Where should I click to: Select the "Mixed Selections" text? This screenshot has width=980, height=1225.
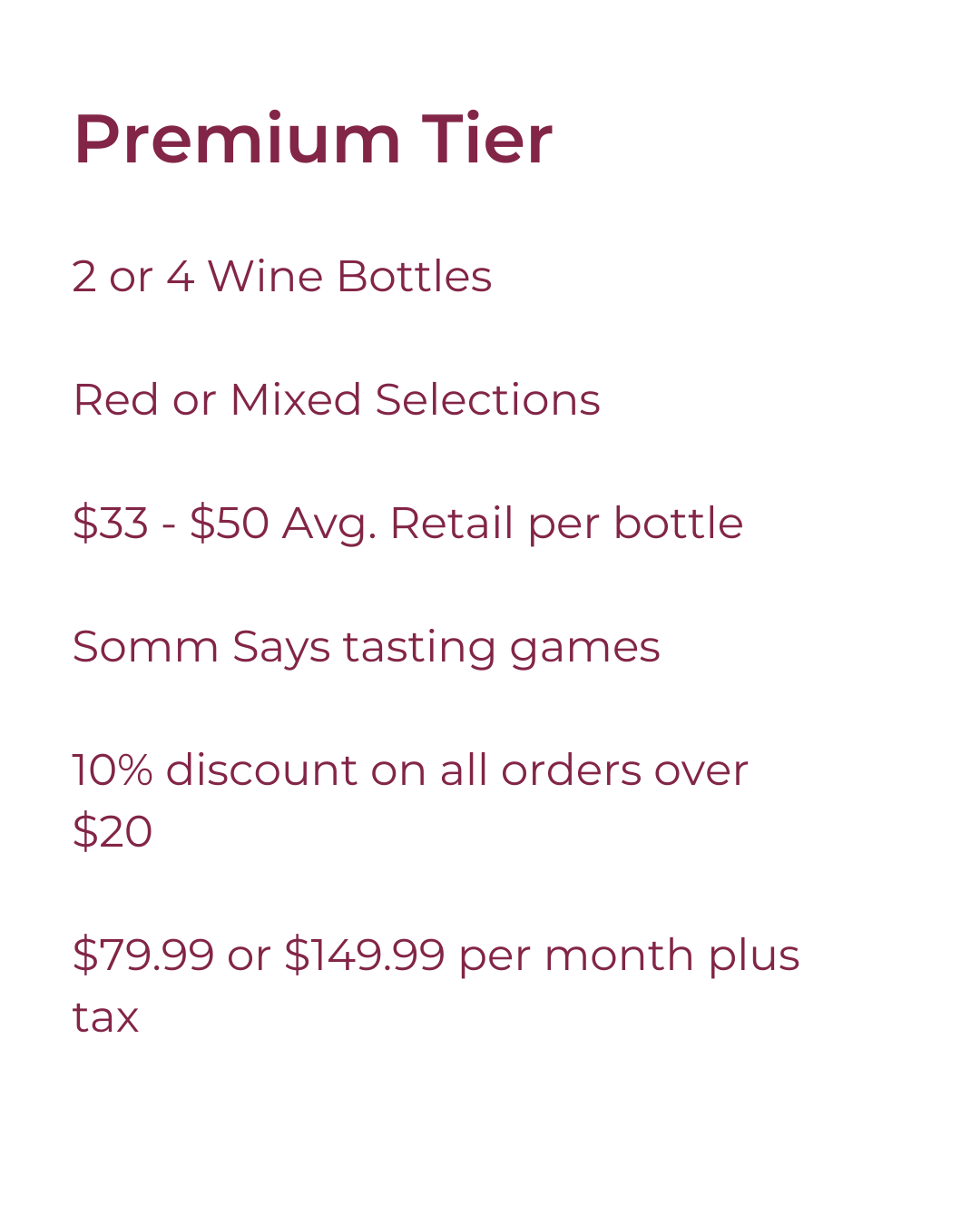coord(415,399)
